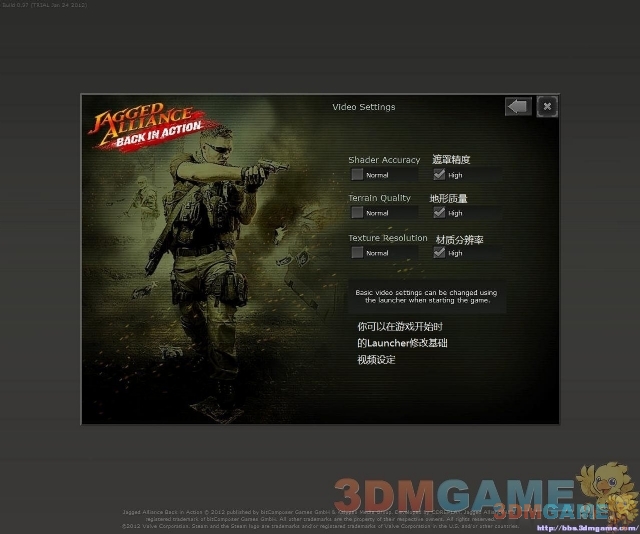Click the Shader Accuracy label

click(384, 160)
